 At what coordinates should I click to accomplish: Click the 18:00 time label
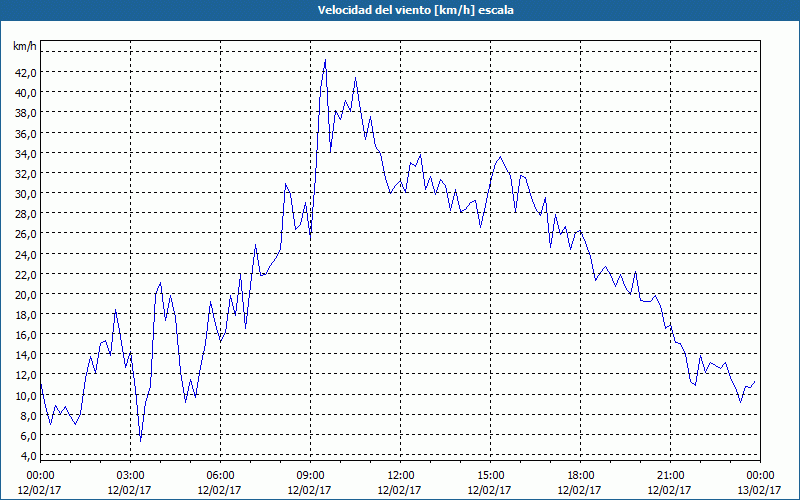[x=580, y=476]
